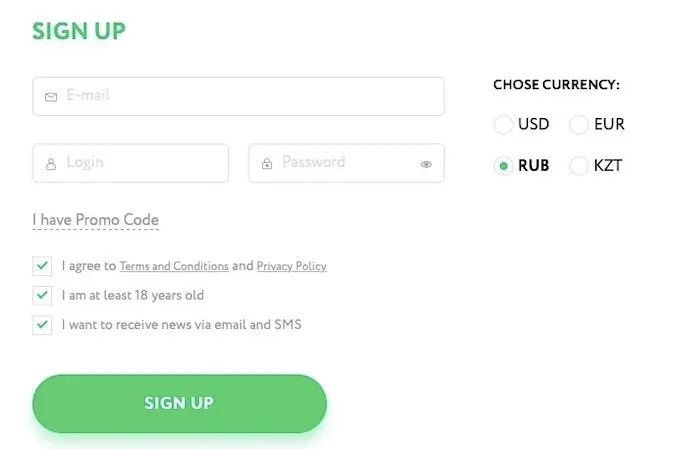
Task: Select USD currency radio button
Action: point(503,125)
